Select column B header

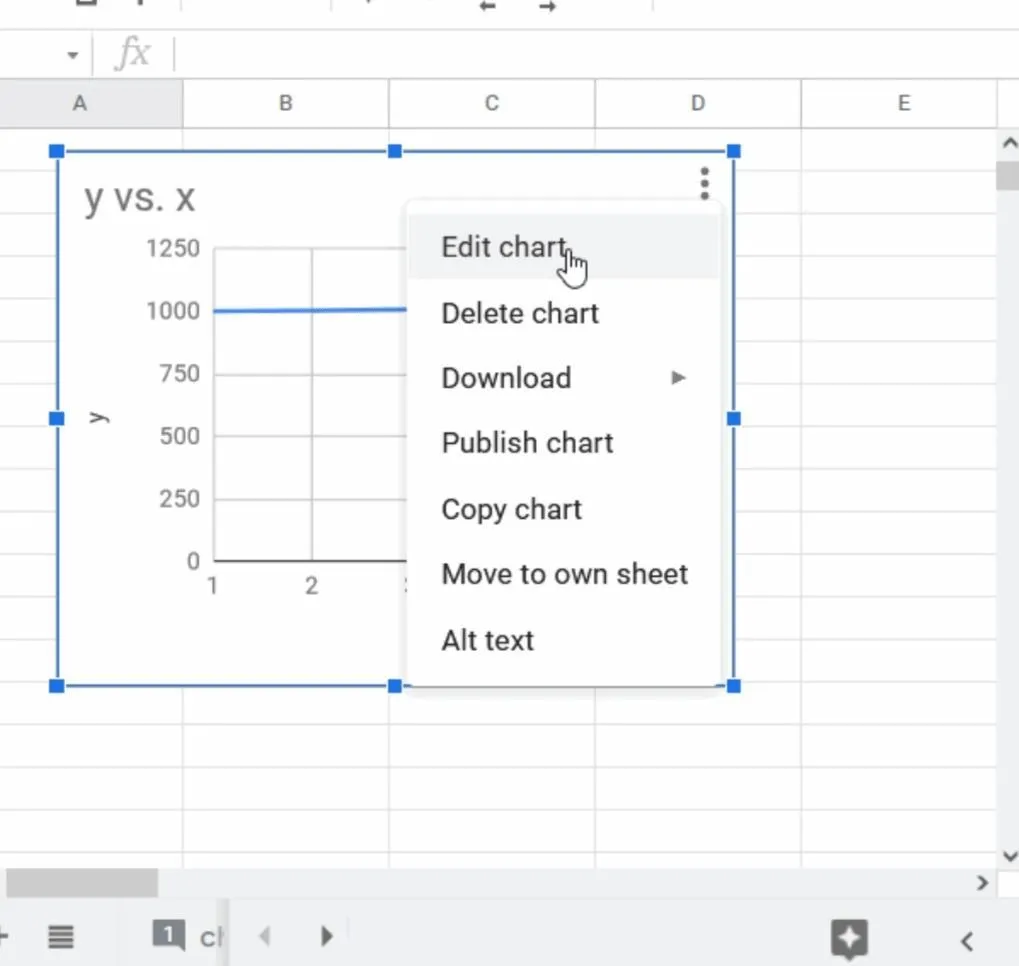pyautogui.click(x=286, y=103)
